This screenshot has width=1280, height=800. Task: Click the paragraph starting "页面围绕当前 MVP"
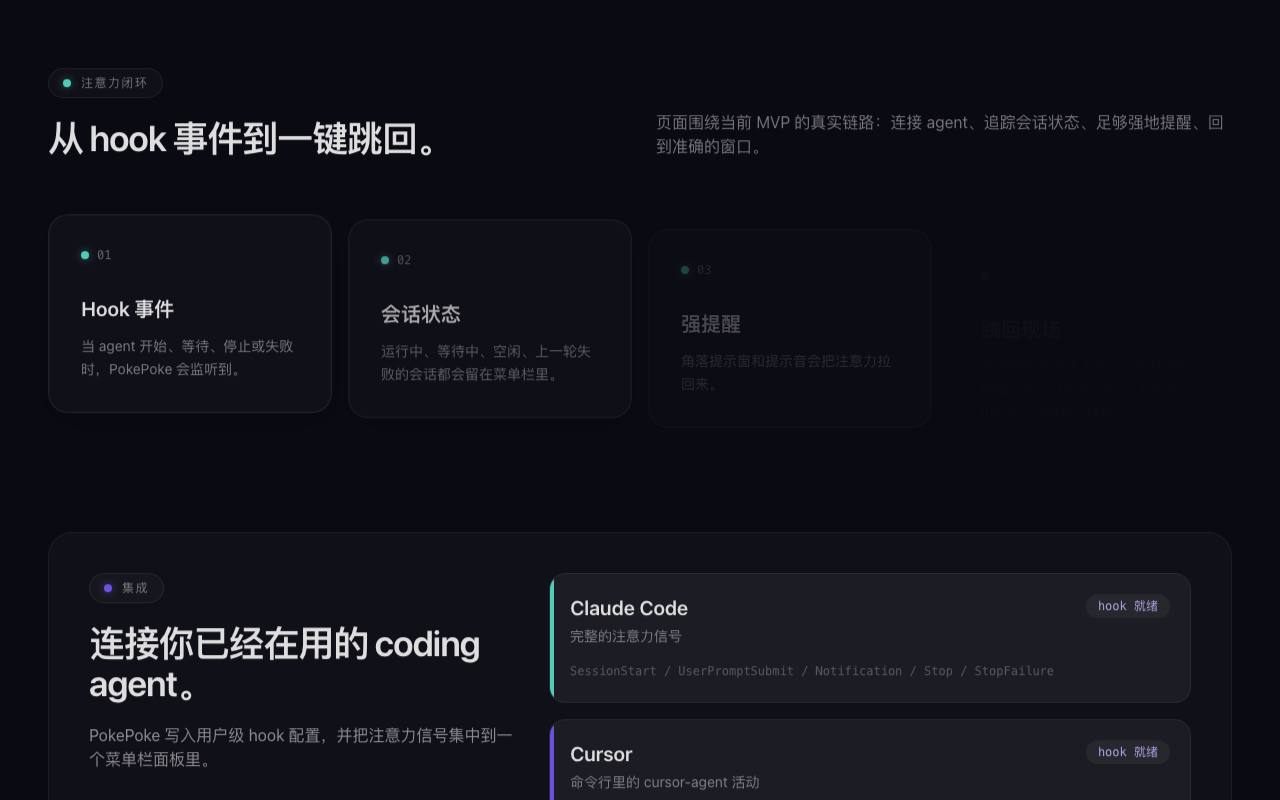click(940, 134)
